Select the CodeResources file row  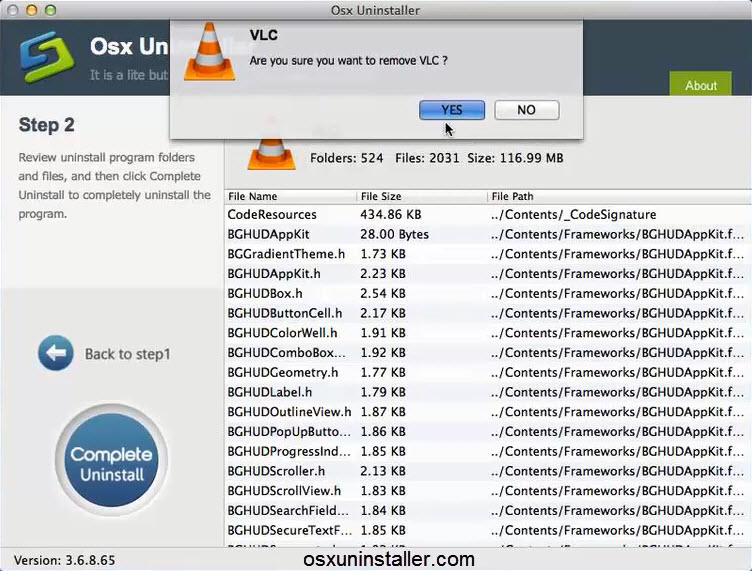click(488, 214)
